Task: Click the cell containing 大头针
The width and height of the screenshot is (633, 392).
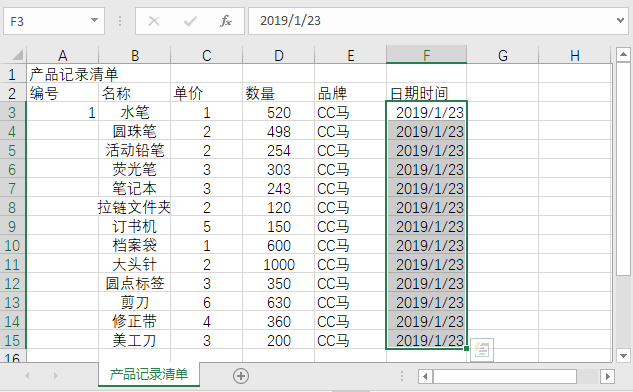Action: click(x=134, y=264)
